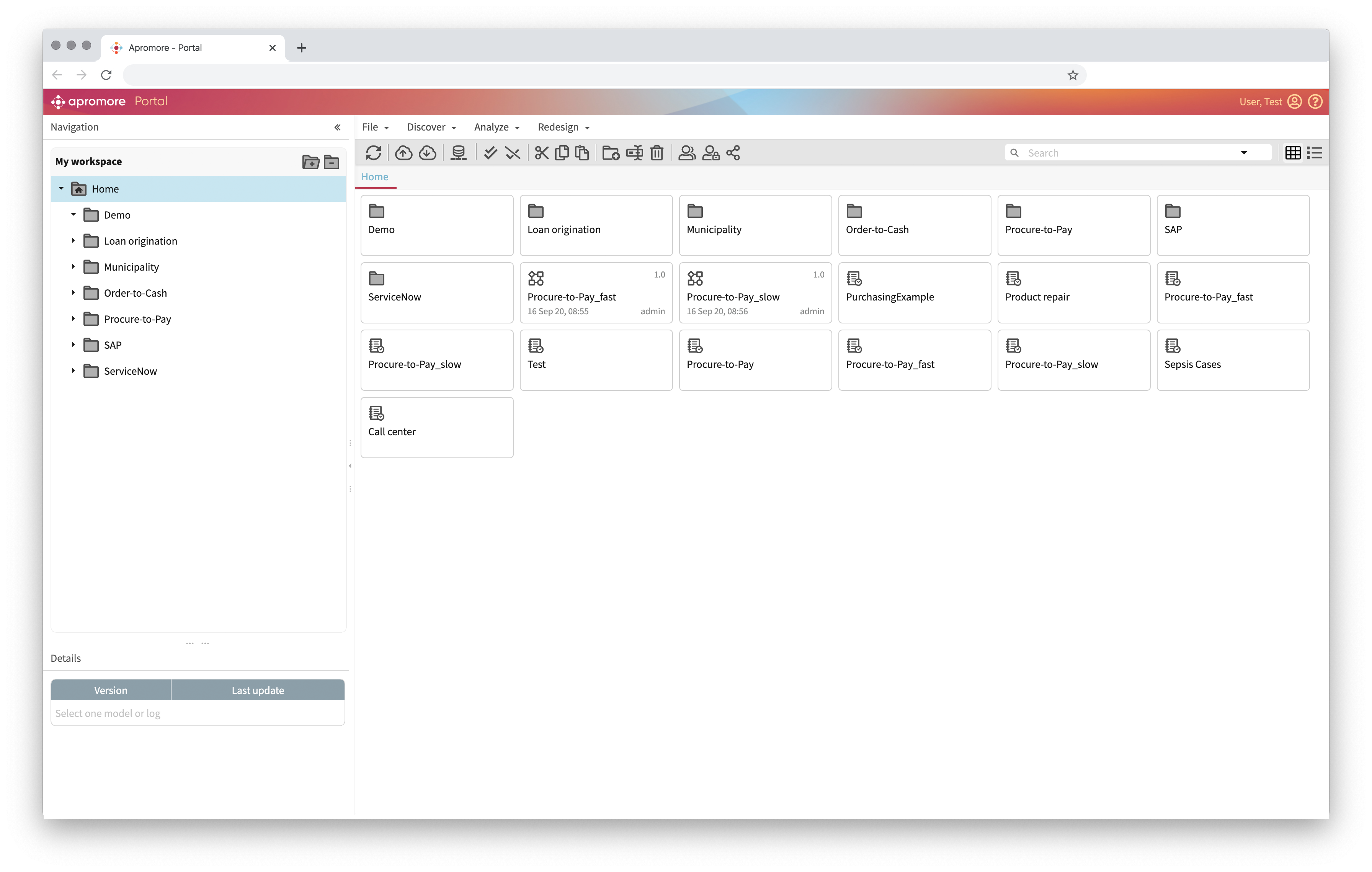Click the user lock access icon
The height and width of the screenshot is (872, 1372).
(x=710, y=153)
